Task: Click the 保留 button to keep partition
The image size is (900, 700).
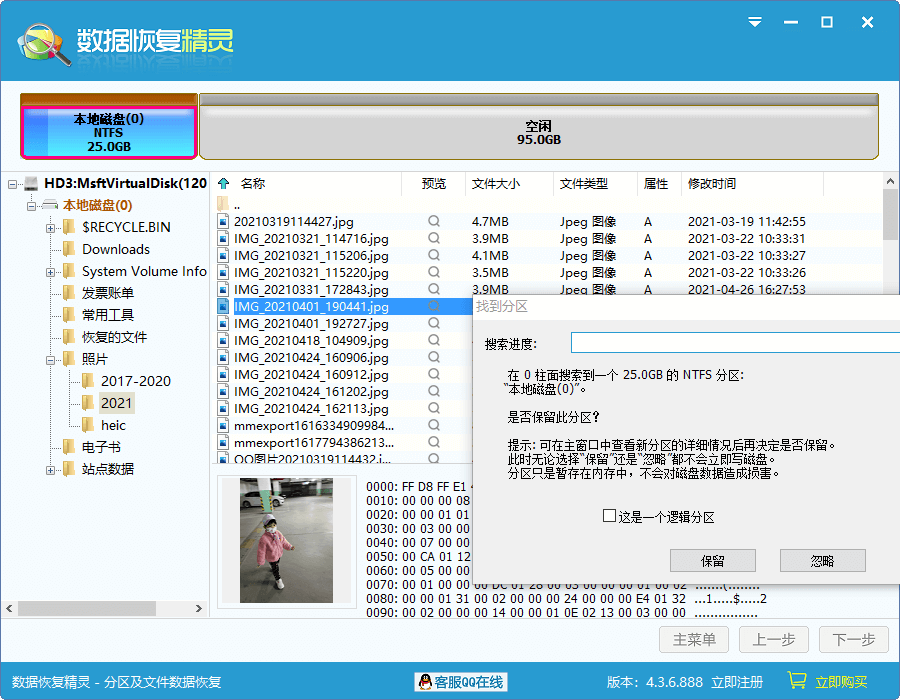Action: (712, 560)
